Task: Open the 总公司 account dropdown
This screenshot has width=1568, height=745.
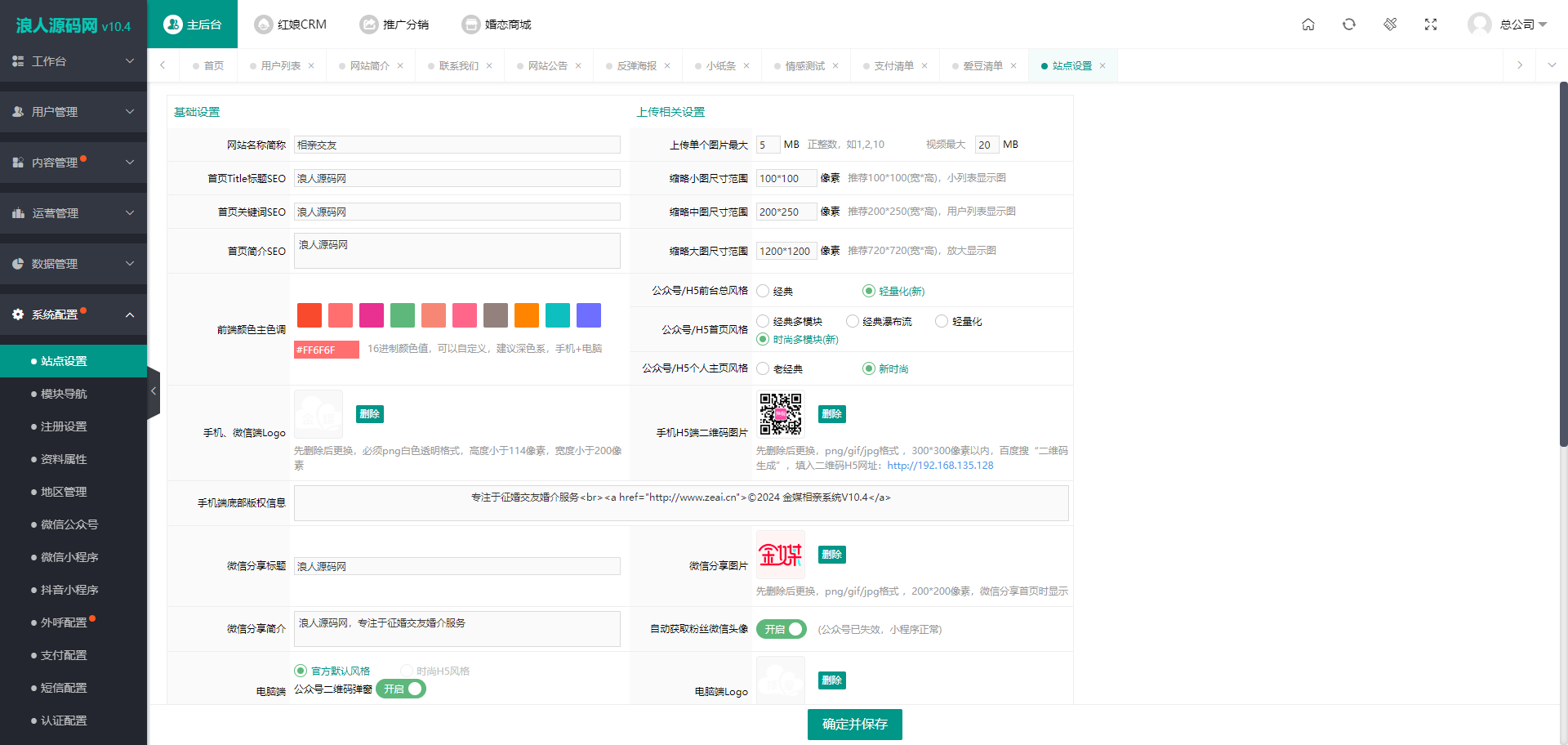Action: click(x=1524, y=25)
